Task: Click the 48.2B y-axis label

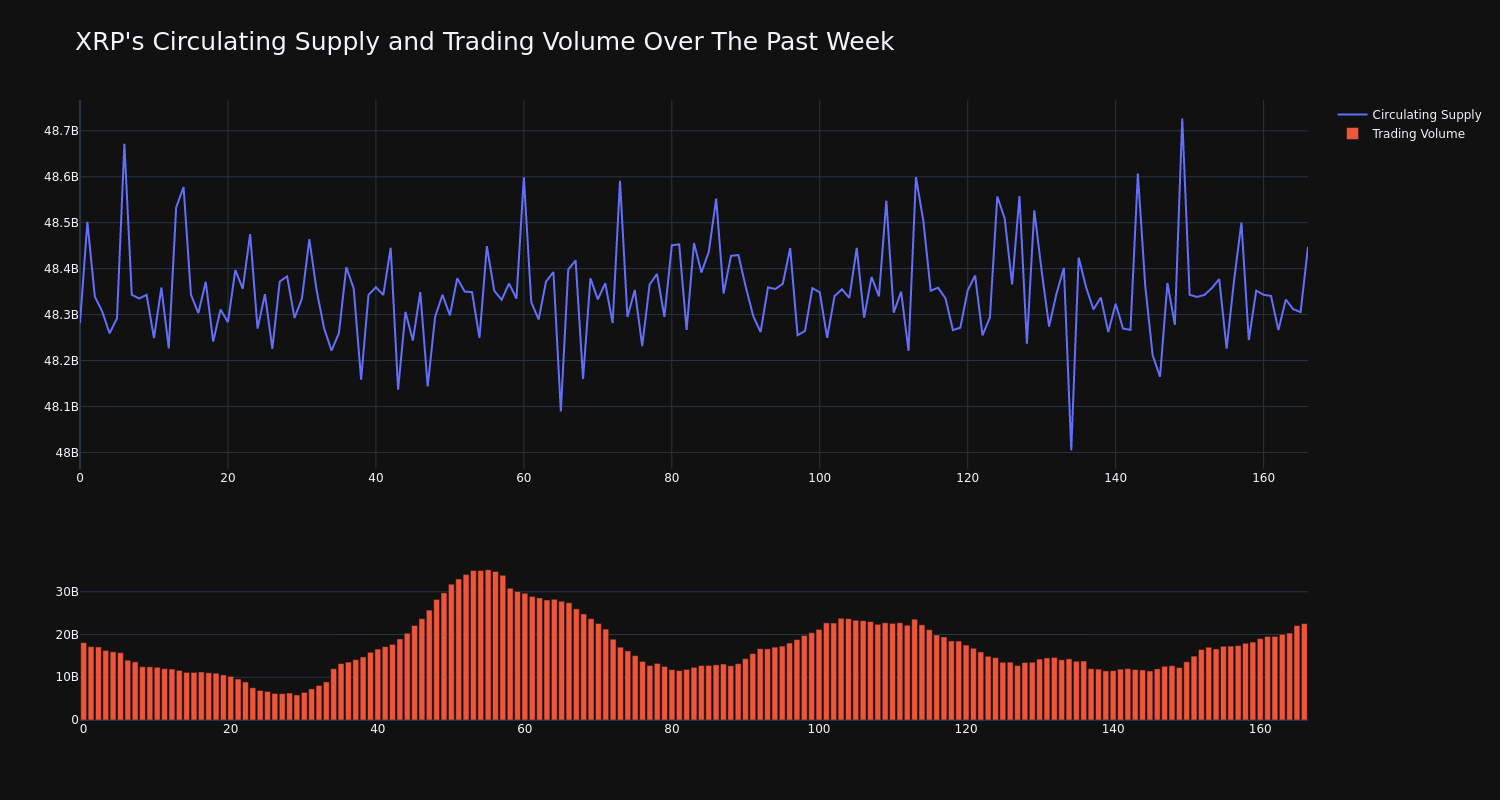Action: 60,361
